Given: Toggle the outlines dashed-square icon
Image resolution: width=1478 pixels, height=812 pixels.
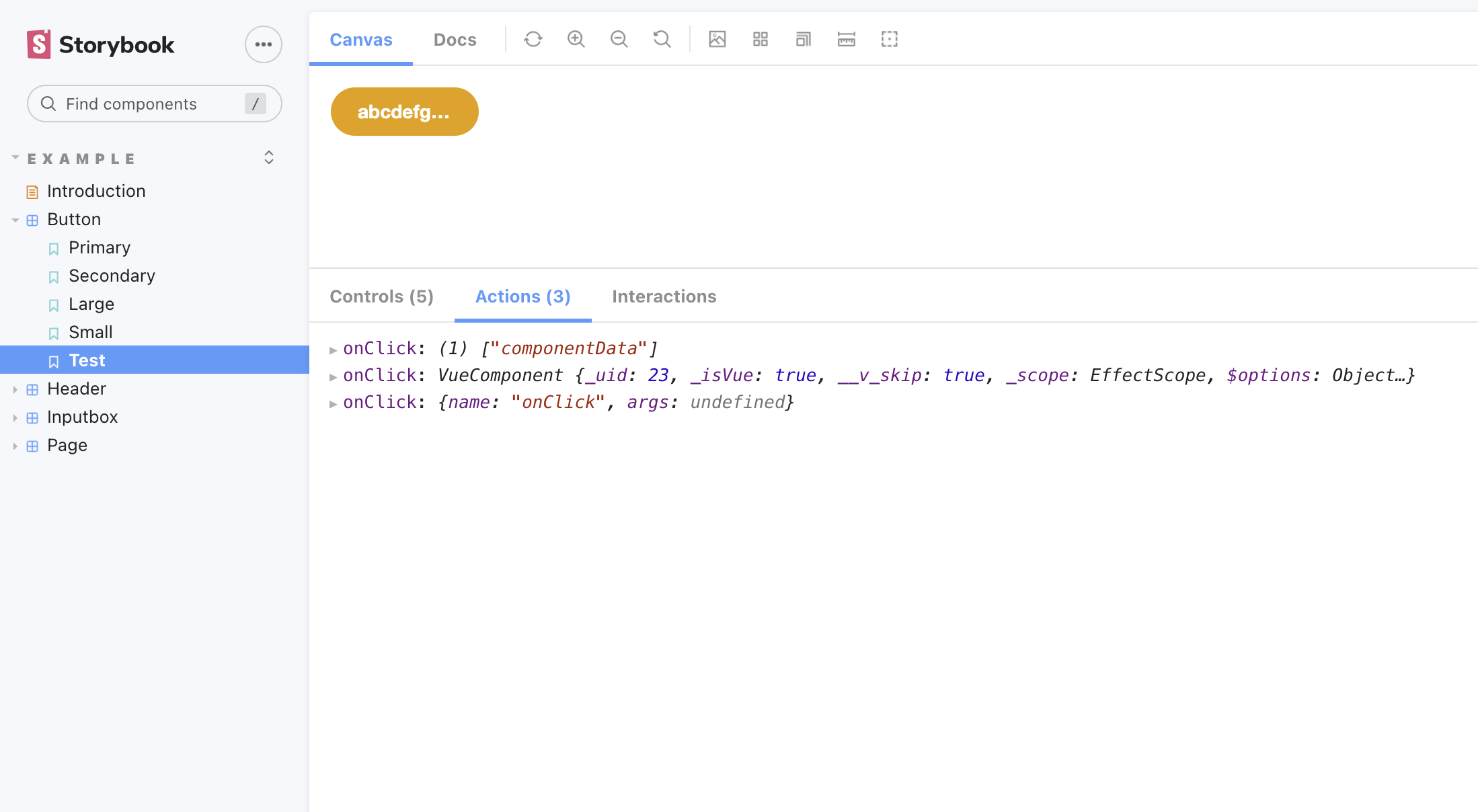Looking at the screenshot, I should coord(890,39).
